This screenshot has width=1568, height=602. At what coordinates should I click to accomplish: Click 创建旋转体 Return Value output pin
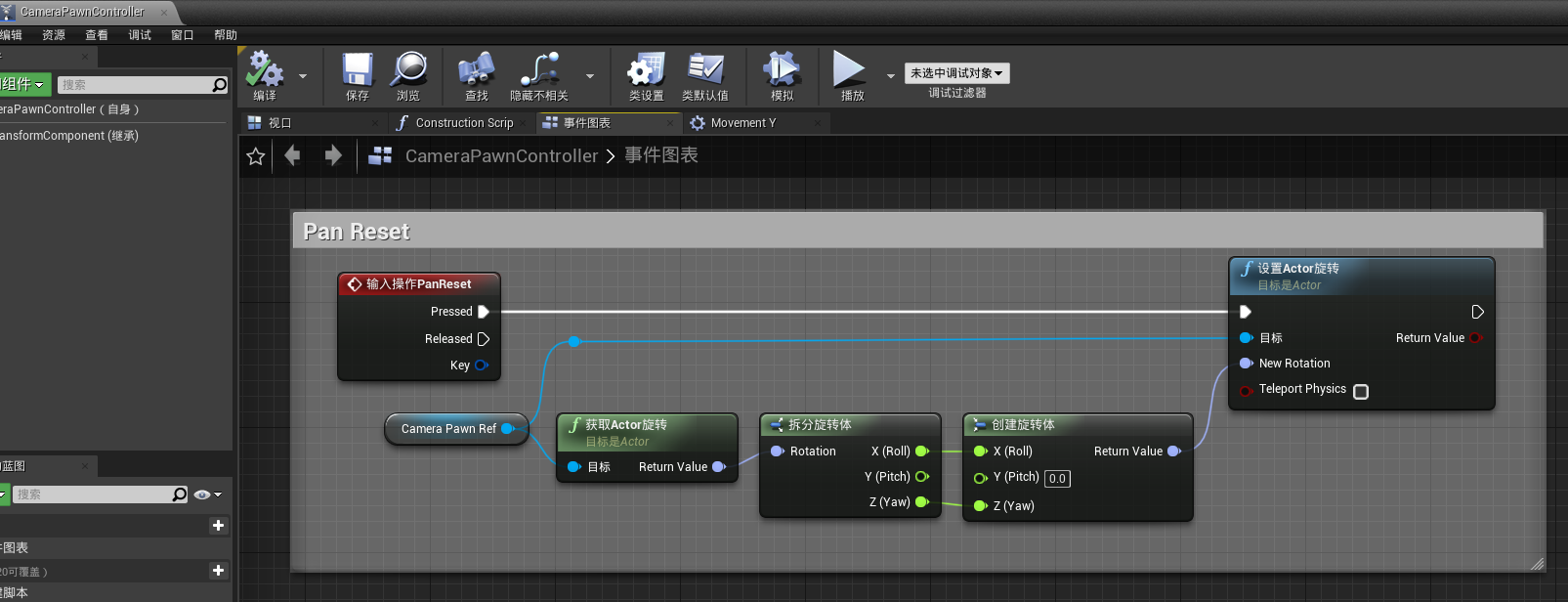pos(1174,451)
